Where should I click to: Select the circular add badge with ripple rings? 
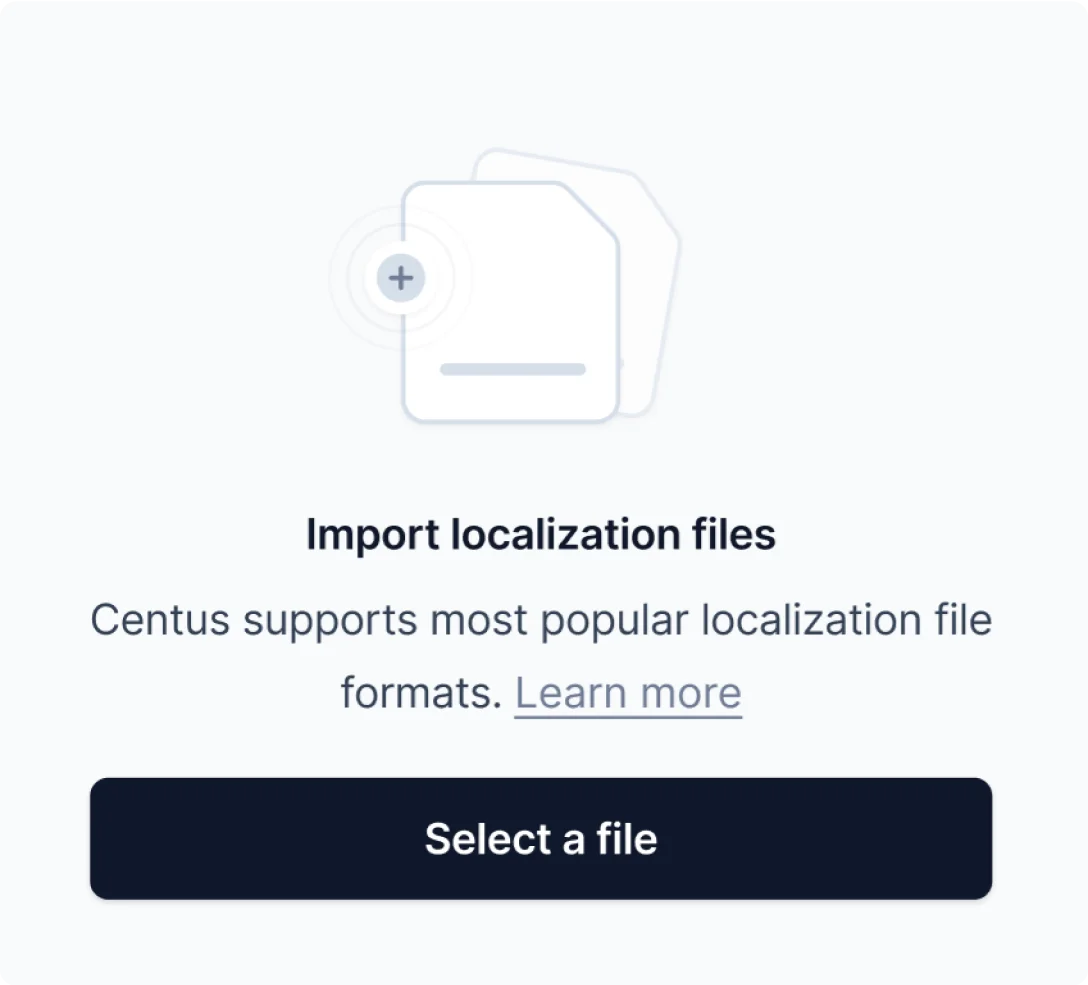point(400,278)
